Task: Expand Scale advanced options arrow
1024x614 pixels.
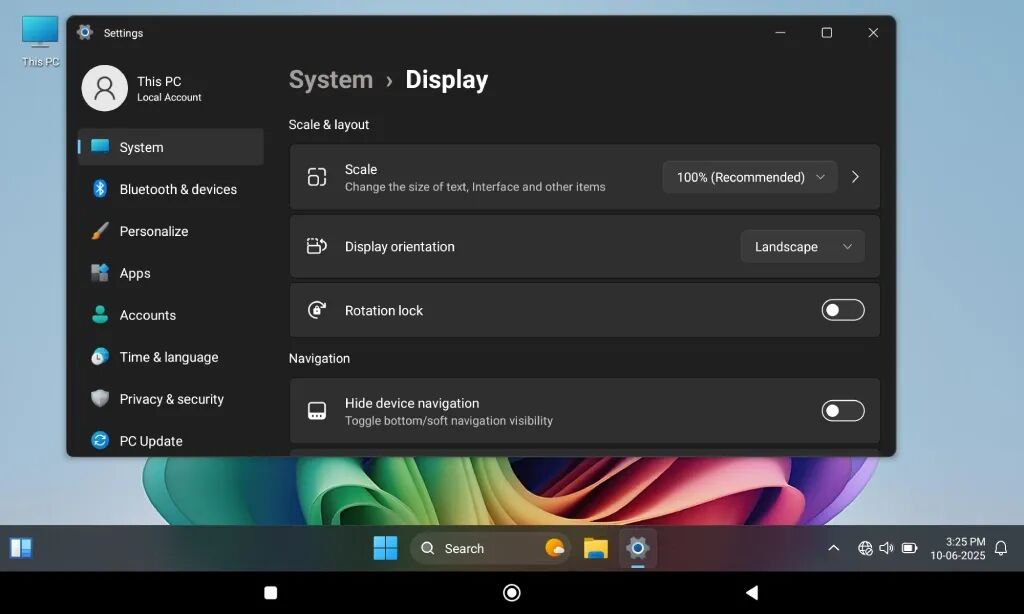Action: (x=855, y=177)
